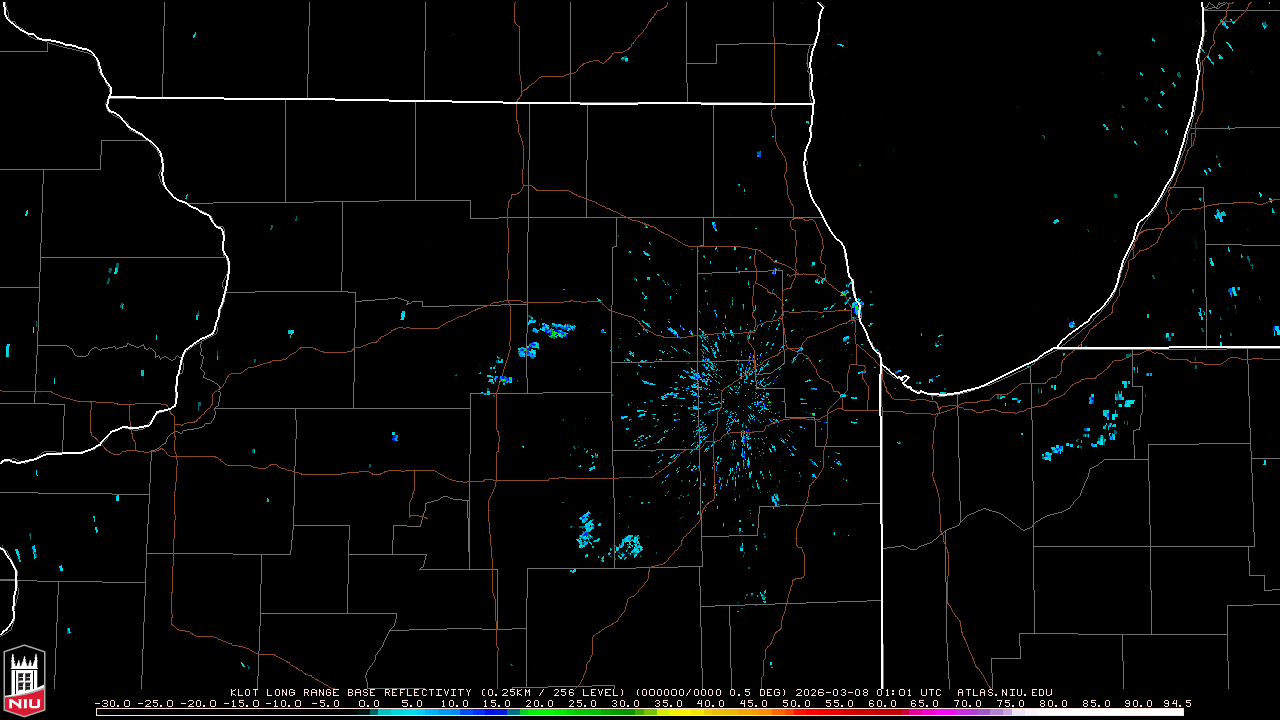Click the 80.0 scale label
The width and height of the screenshot is (1280, 720).
pyautogui.click(x=1053, y=704)
